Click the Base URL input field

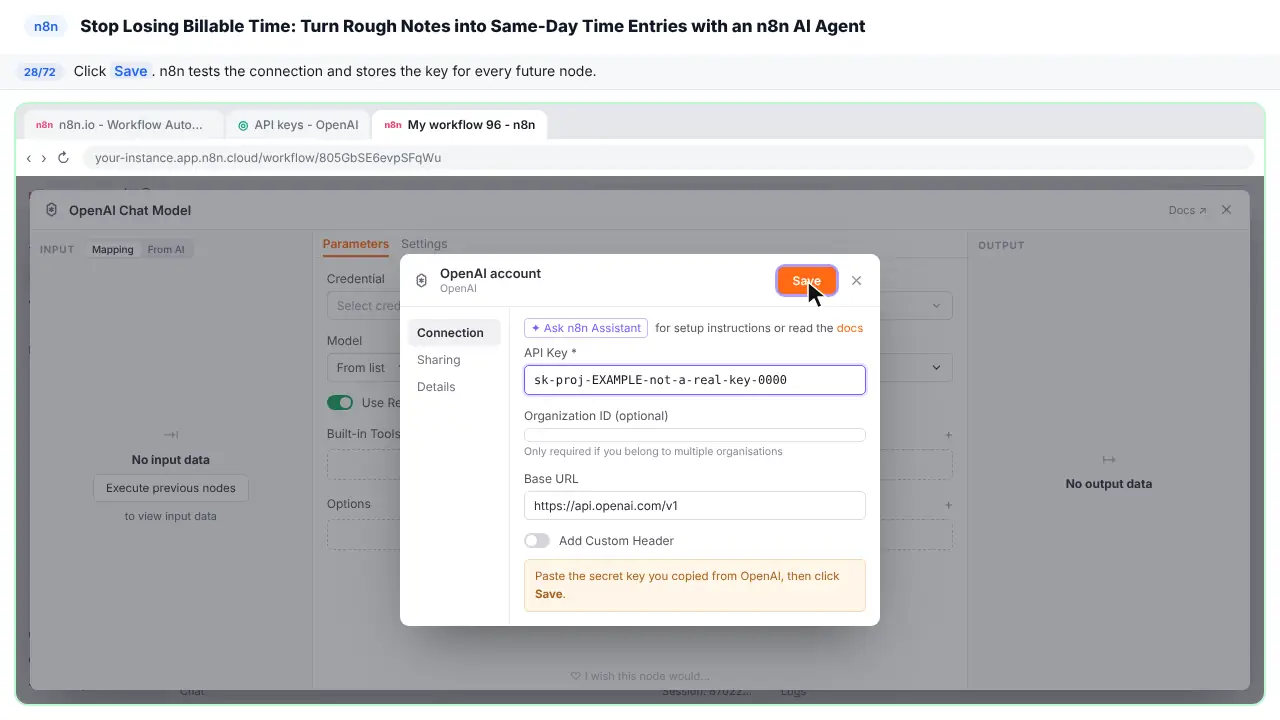pos(695,505)
